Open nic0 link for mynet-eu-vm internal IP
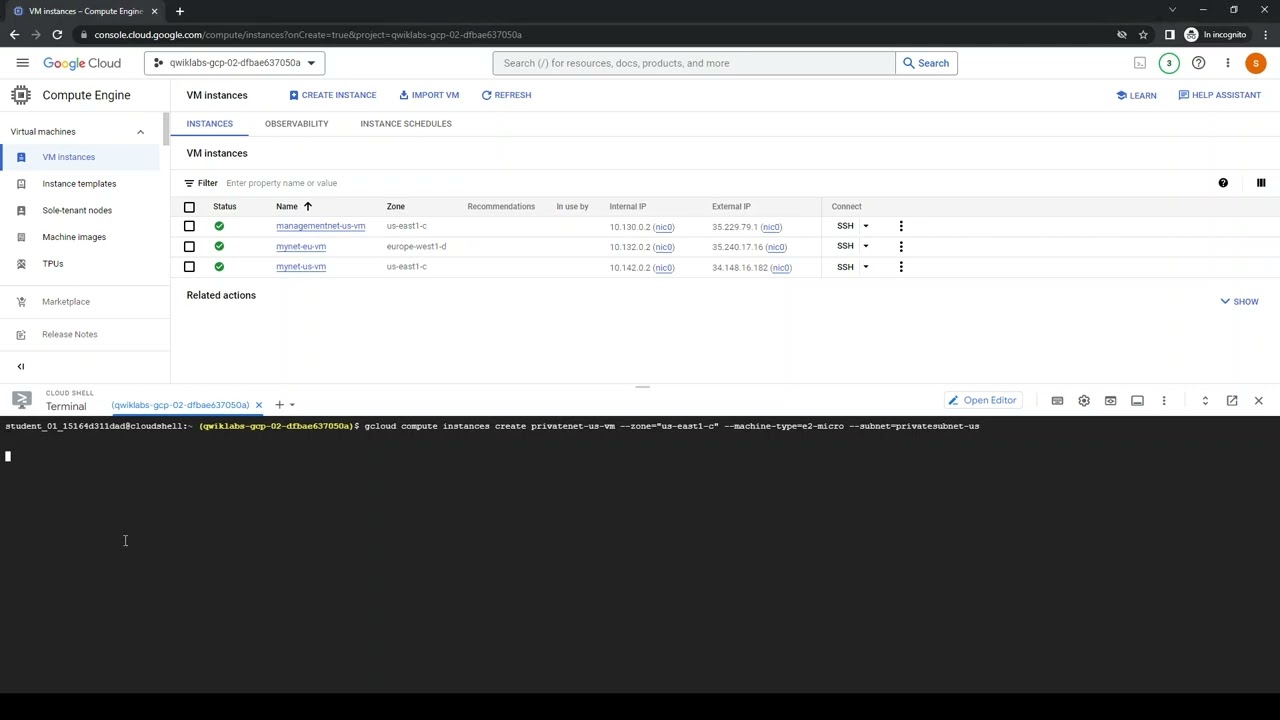1280x720 pixels. pos(664,247)
